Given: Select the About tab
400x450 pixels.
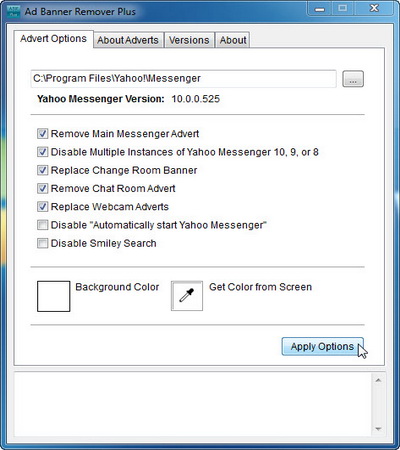Looking at the screenshot, I should pyautogui.click(x=233, y=40).
